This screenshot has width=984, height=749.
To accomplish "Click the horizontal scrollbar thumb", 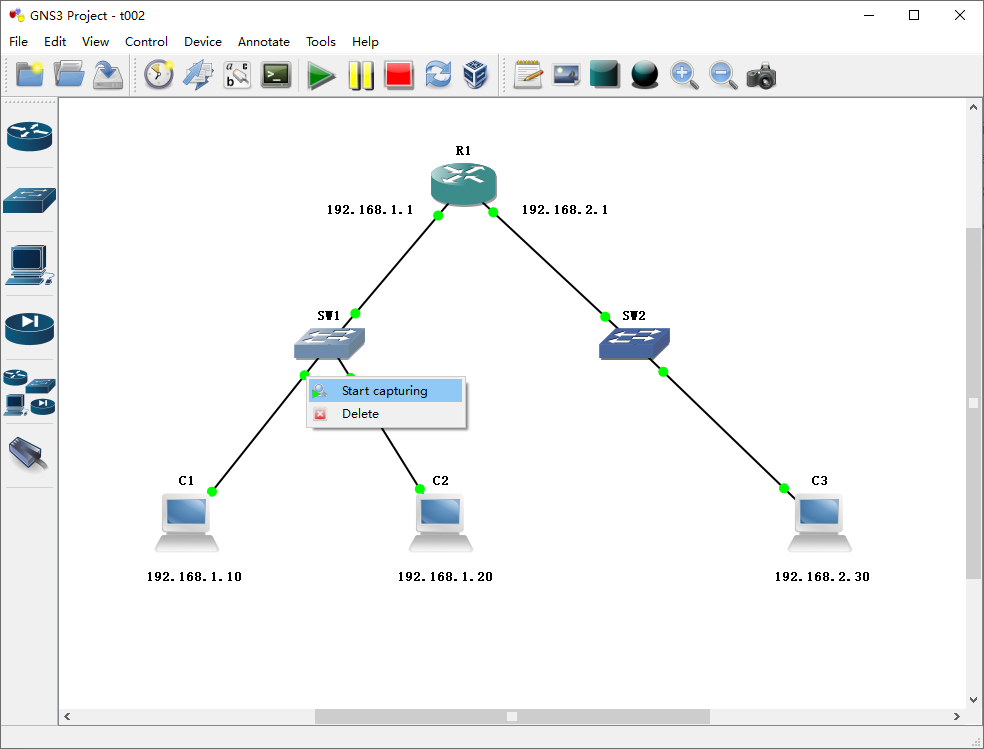I will 512,716.
